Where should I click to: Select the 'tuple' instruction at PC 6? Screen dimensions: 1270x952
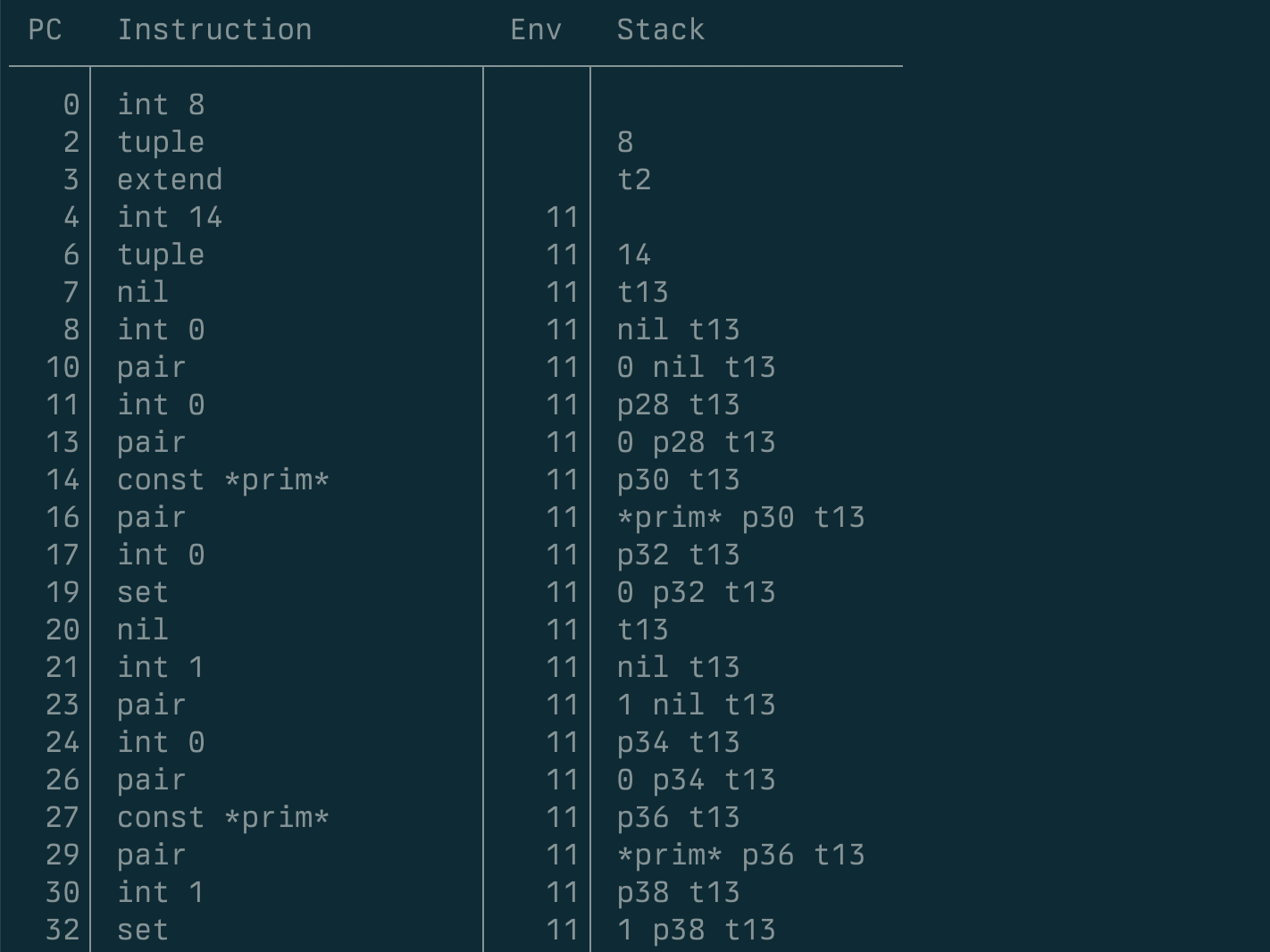[162, 255]
